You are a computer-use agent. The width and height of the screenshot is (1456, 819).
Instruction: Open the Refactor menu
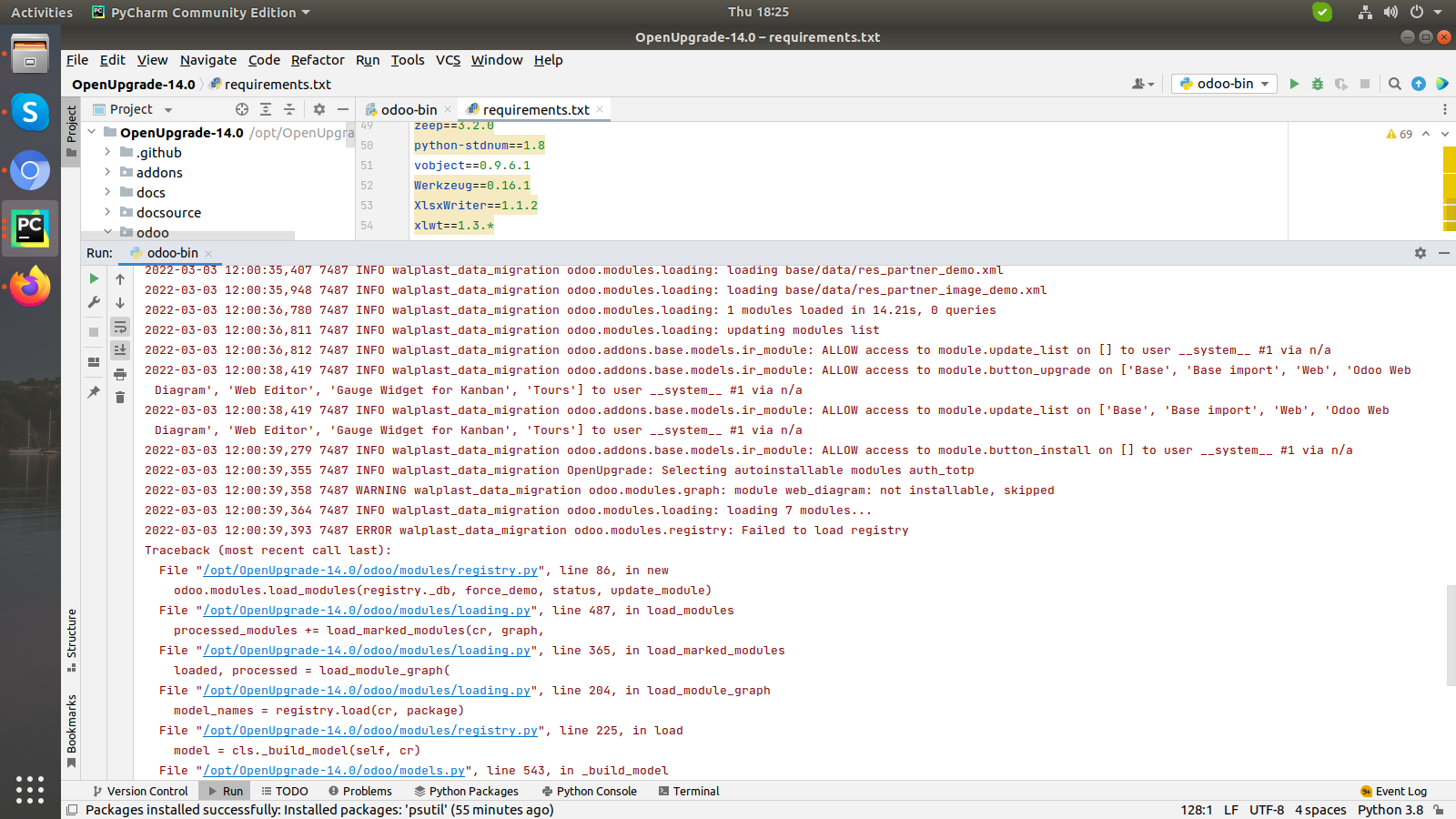coord(318,60)
